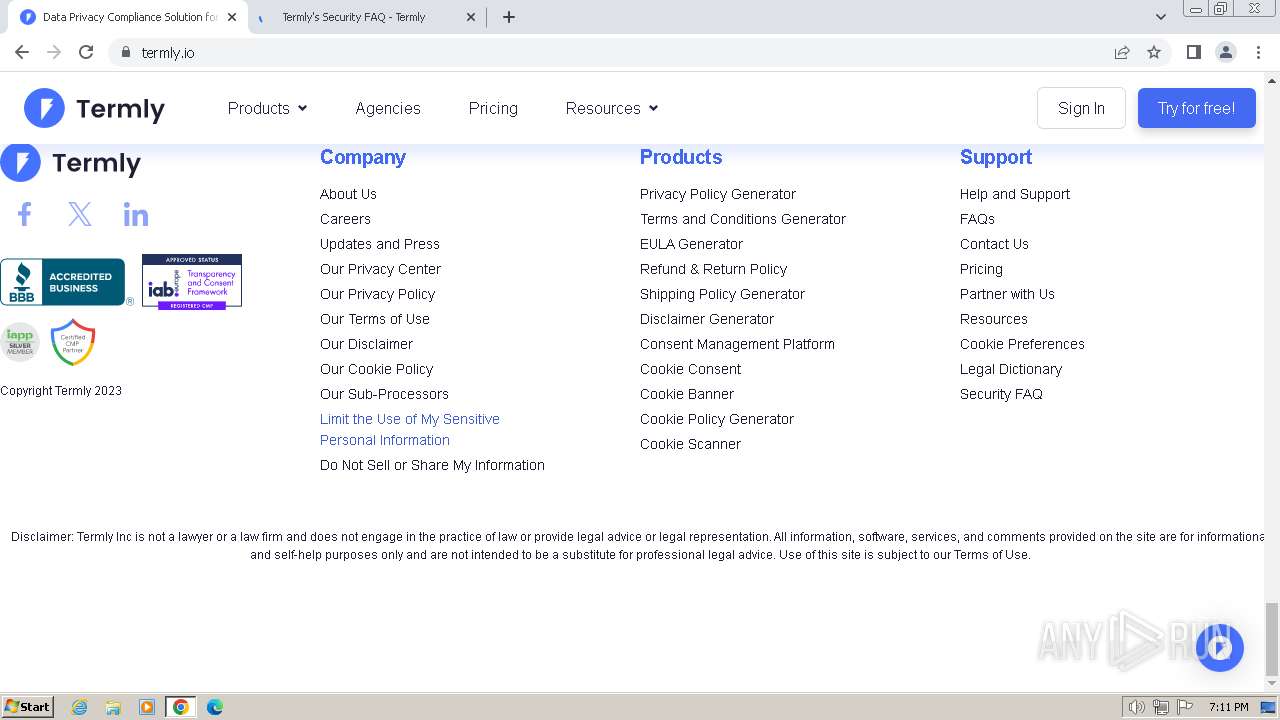The image size is (1280, 720).
Task: Open the blue chat widget button
Action: [x=1219, y=648]
